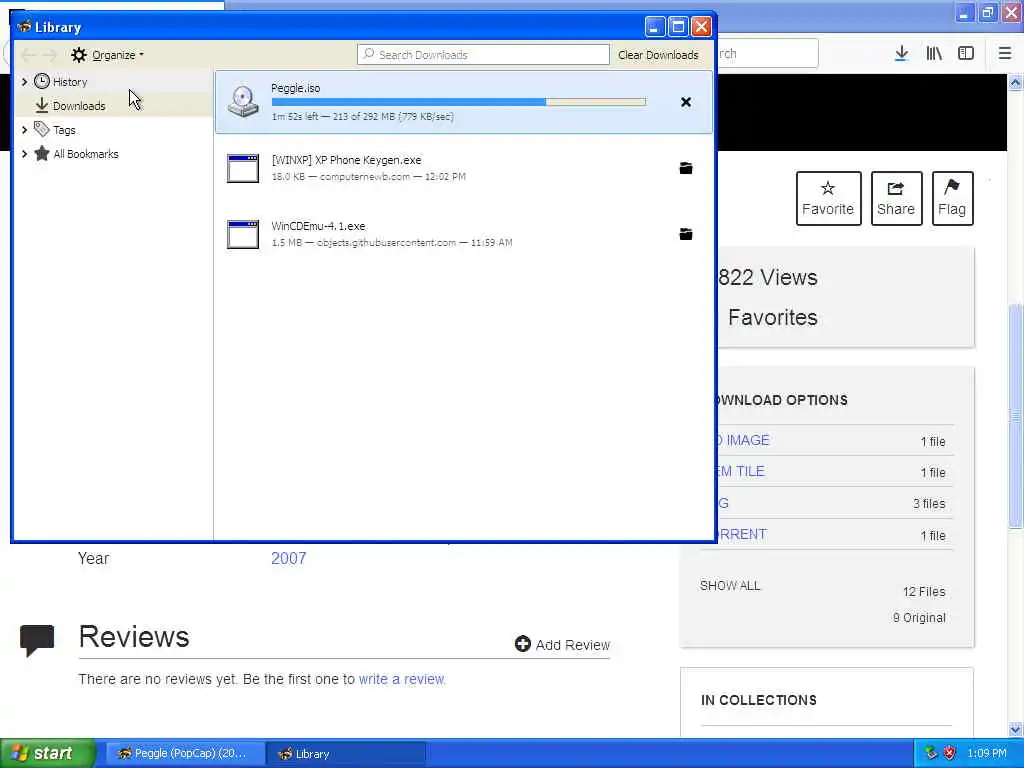Open the TORRENT download option
Screen dimensions: 1024x768
(743, 534)
